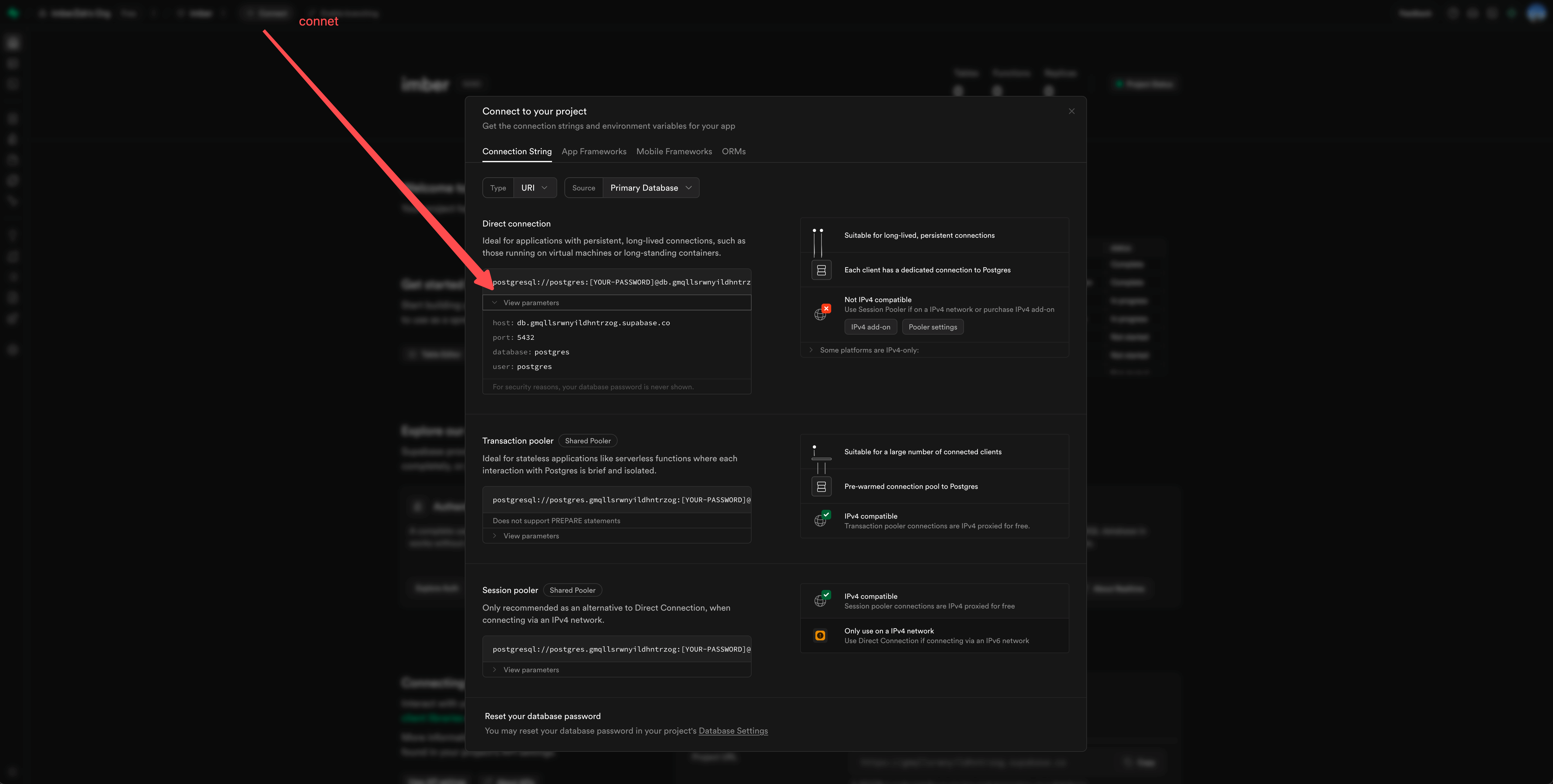This screenshot has height=784, width=1553.
Task: Click the Shared Pooler badge beside Session pooler
Action: click(x=572, y=591)
